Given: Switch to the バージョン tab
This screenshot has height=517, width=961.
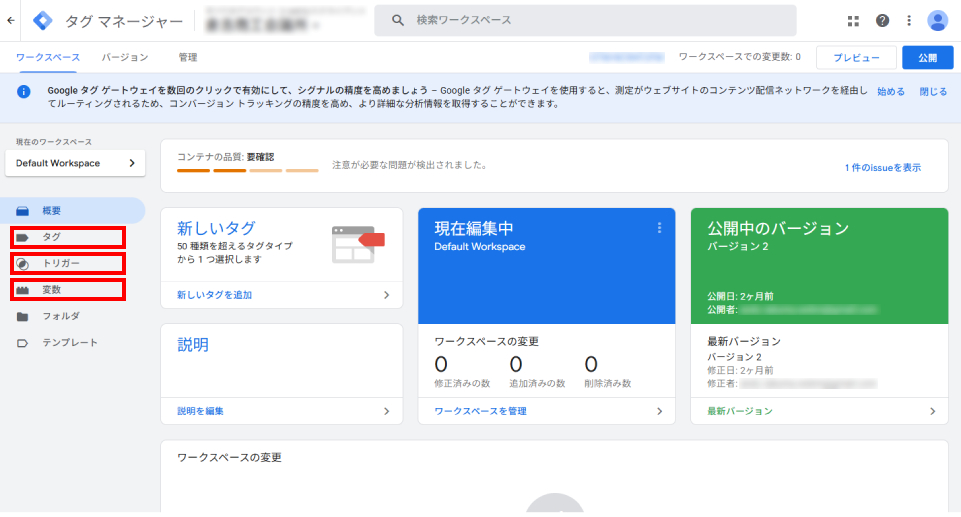Looking at the screenshot, I should pyautogui.click(x=125, y=57).
